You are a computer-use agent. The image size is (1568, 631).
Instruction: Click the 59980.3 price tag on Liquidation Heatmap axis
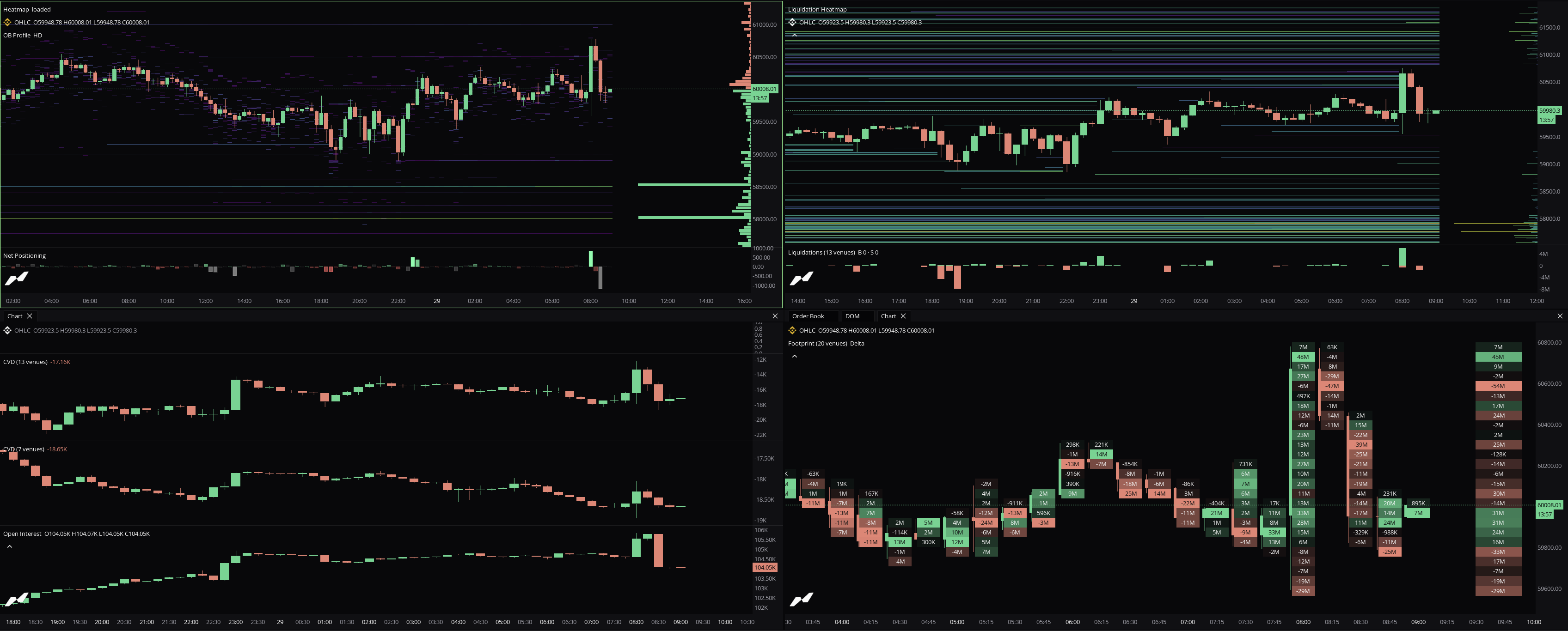click(1549, 111)
